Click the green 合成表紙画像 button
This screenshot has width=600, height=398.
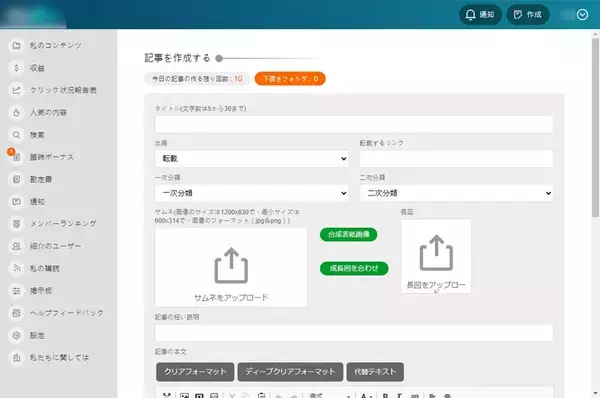(349, 234)
